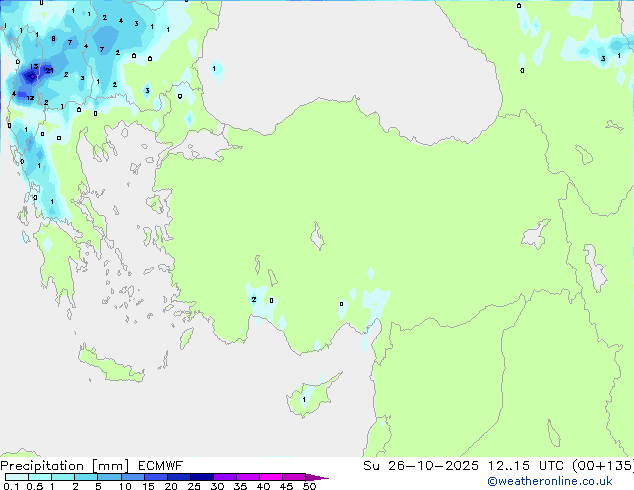
Task: Click the 45 mm pink legend swatch
Action: [294, 478]
